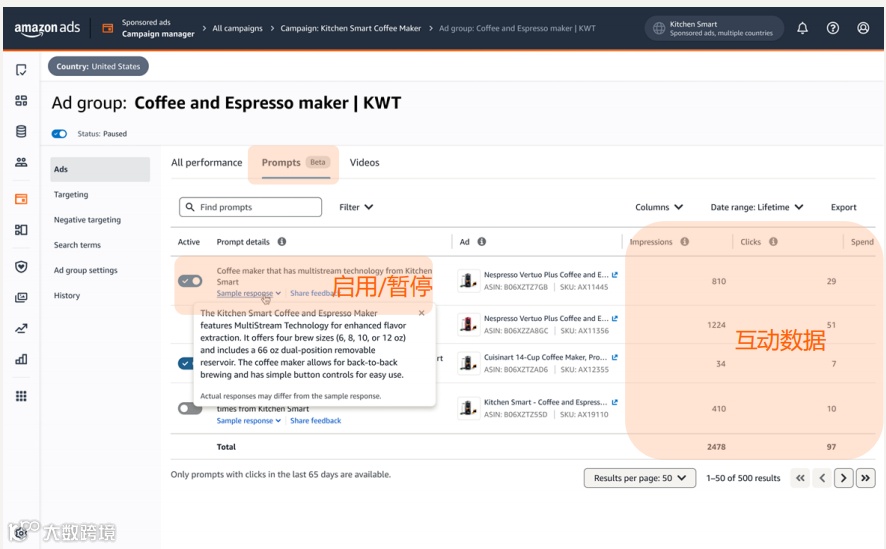Open the Columns dropdown

[x=659, y=207]
